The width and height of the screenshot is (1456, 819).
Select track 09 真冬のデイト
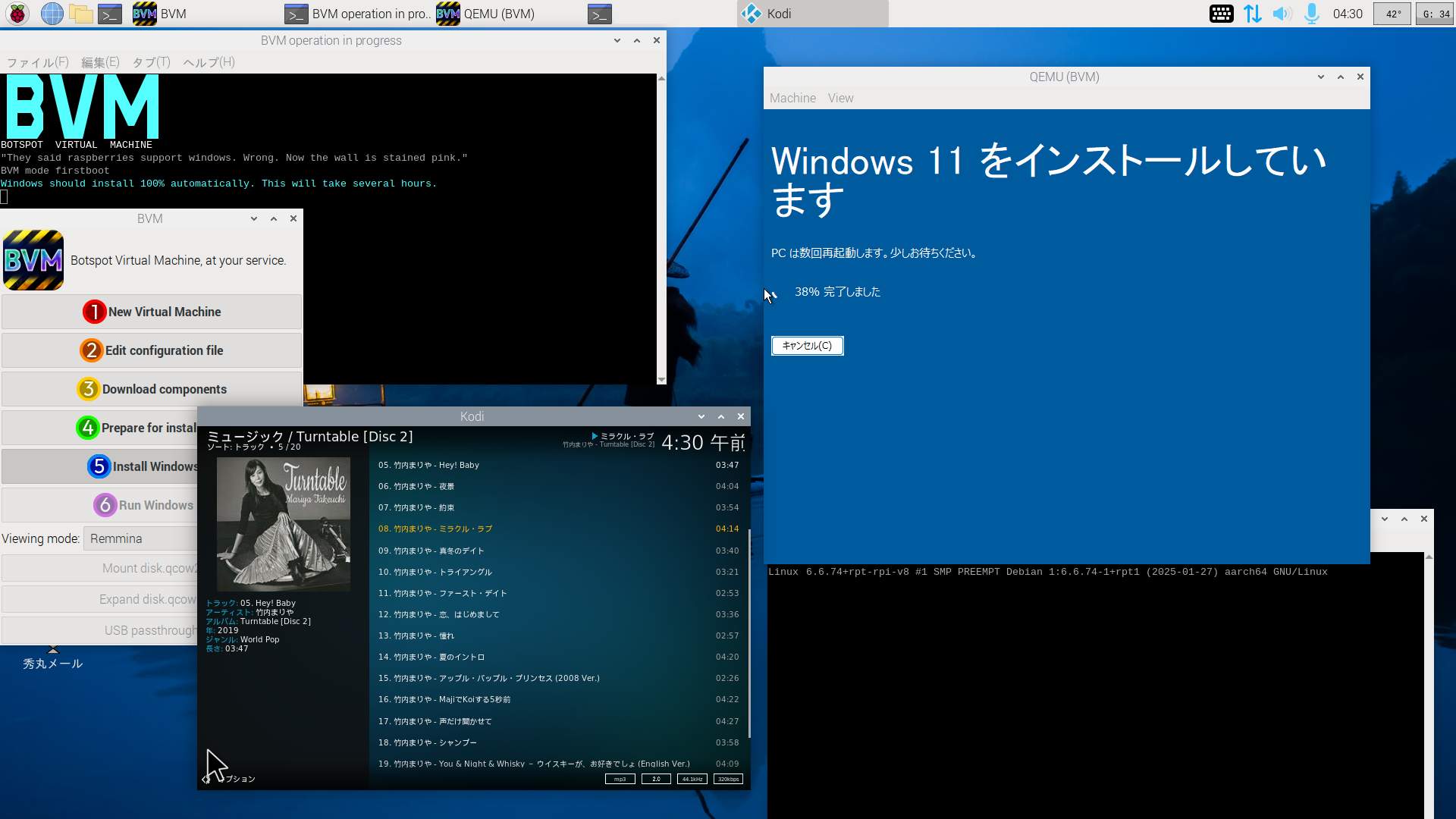(559, 551)
